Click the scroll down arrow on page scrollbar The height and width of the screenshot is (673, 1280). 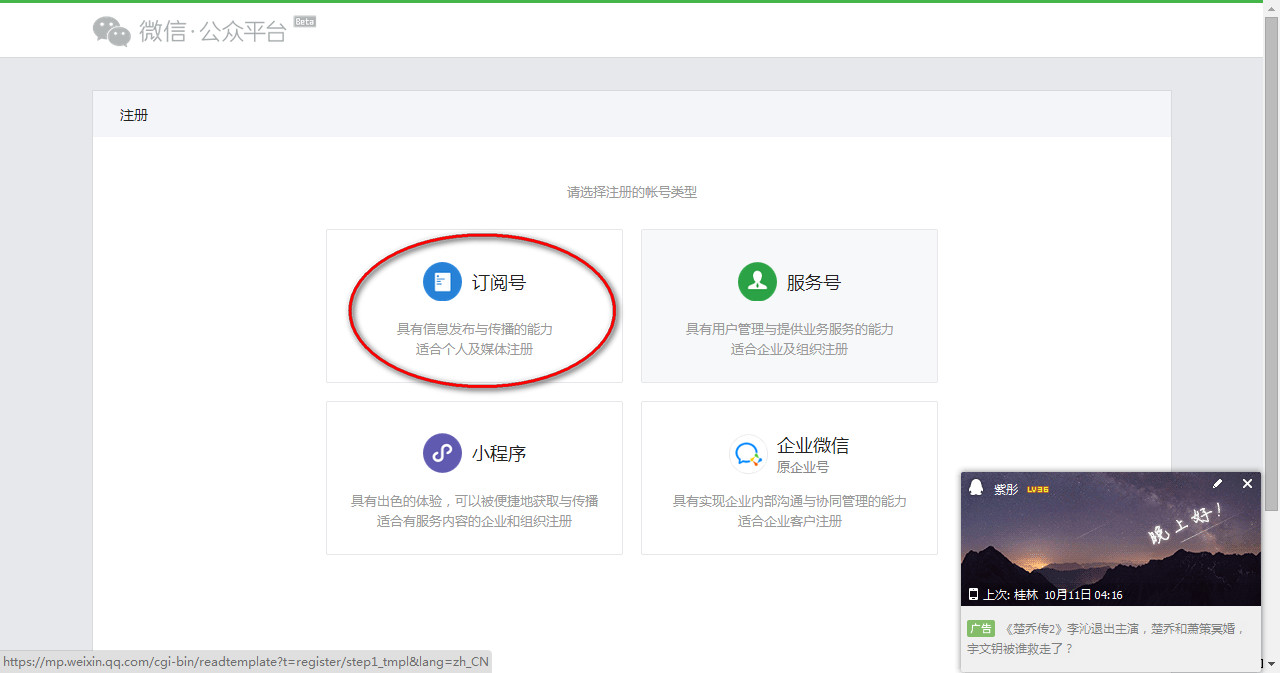tap(1271, 664)
